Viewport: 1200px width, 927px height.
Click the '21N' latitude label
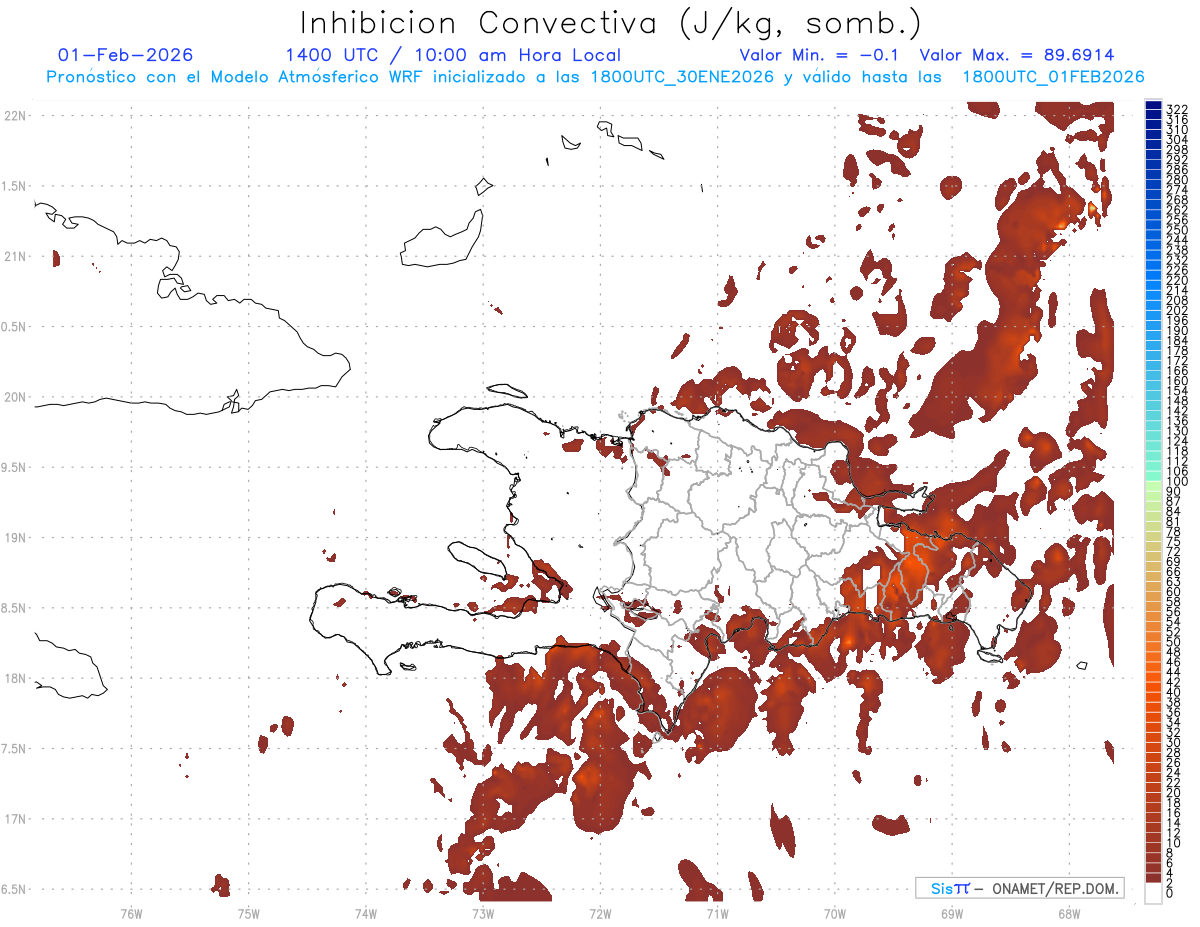[x=15, y=256]
